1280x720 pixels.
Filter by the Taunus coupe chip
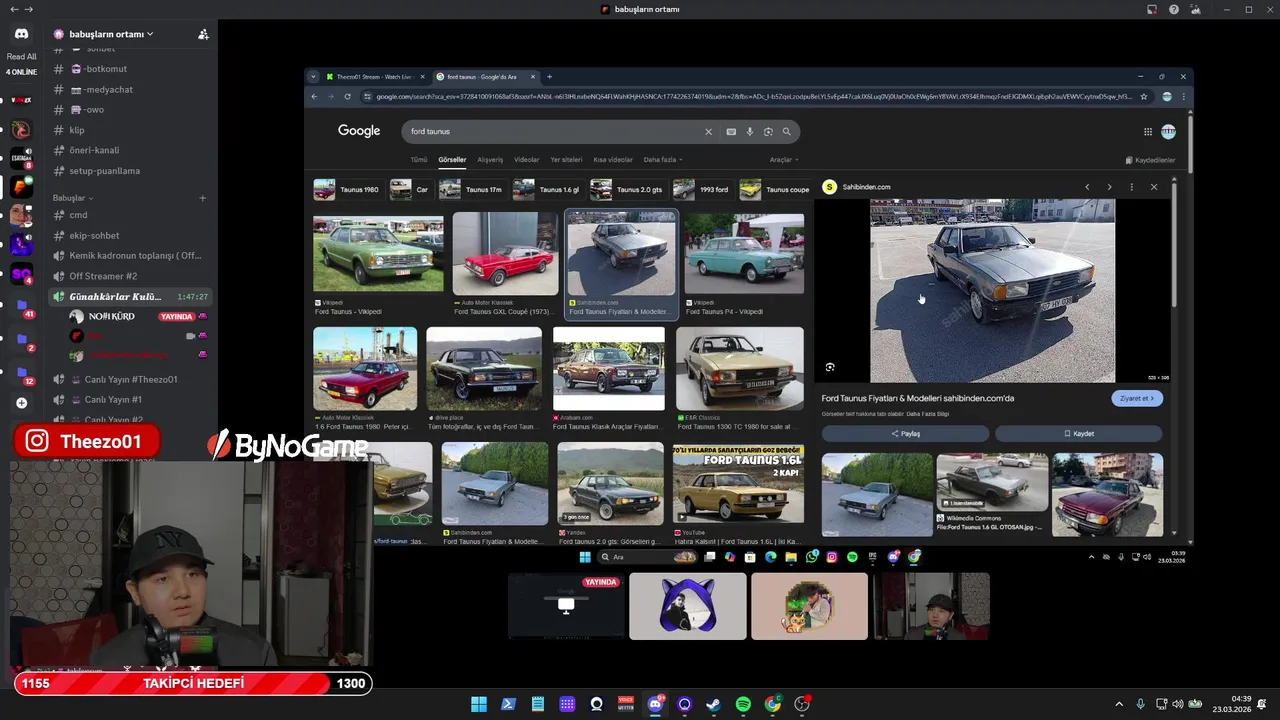[775, 190]
